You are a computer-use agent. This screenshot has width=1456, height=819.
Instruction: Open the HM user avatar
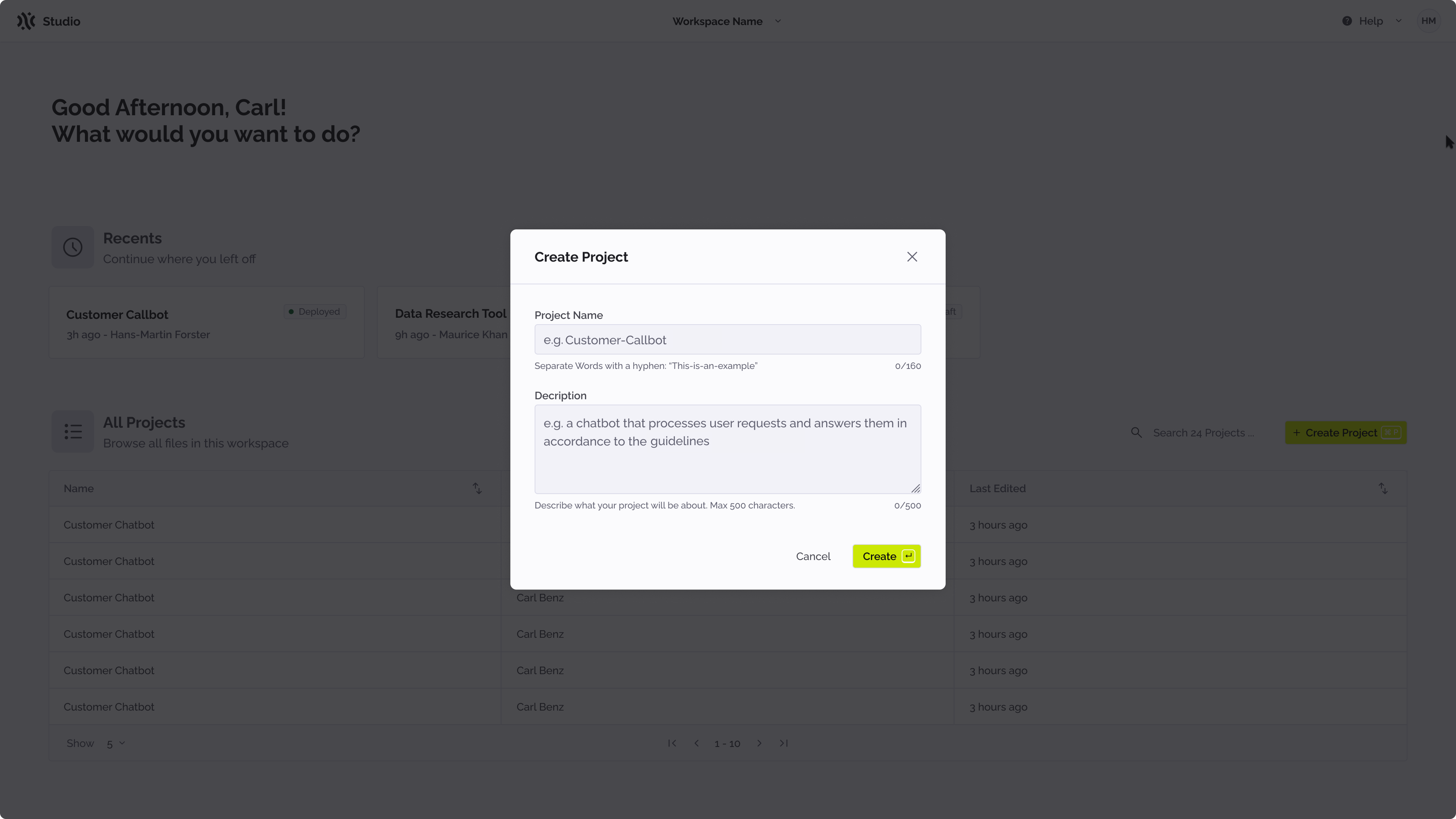[1428, 21]
